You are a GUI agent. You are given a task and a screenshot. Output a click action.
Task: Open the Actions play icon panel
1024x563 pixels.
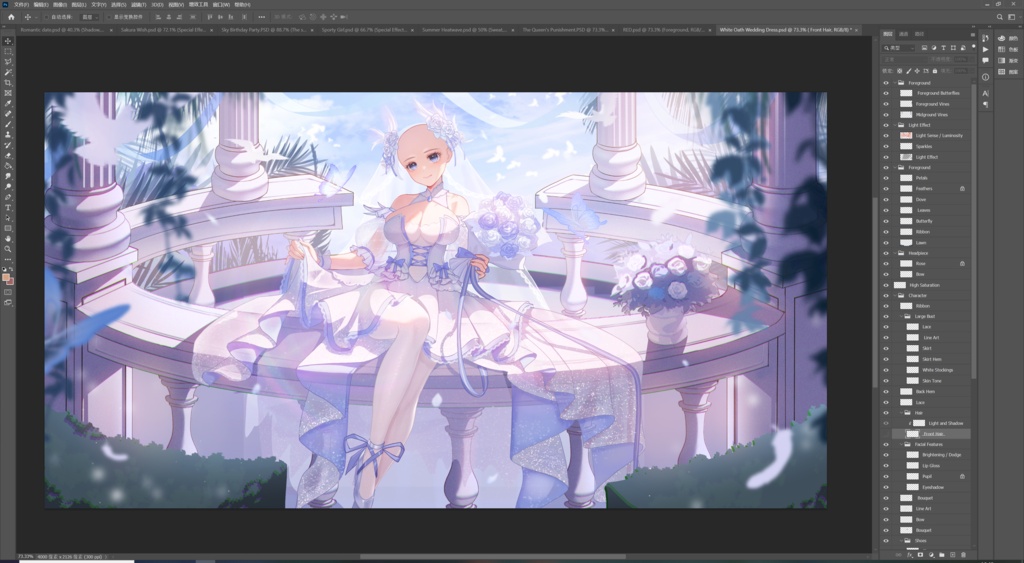pos(985,50)
